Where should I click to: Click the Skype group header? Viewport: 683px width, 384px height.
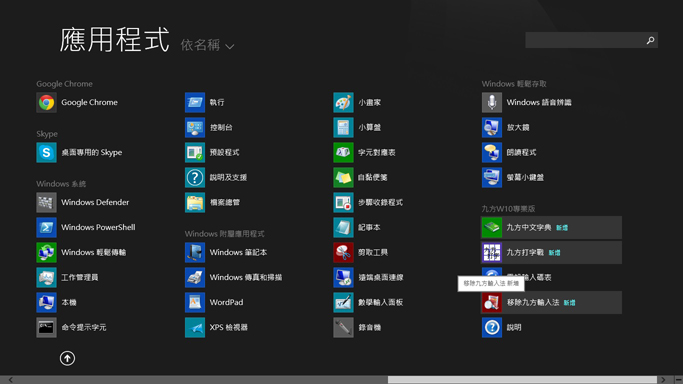(x=47, y=134)
